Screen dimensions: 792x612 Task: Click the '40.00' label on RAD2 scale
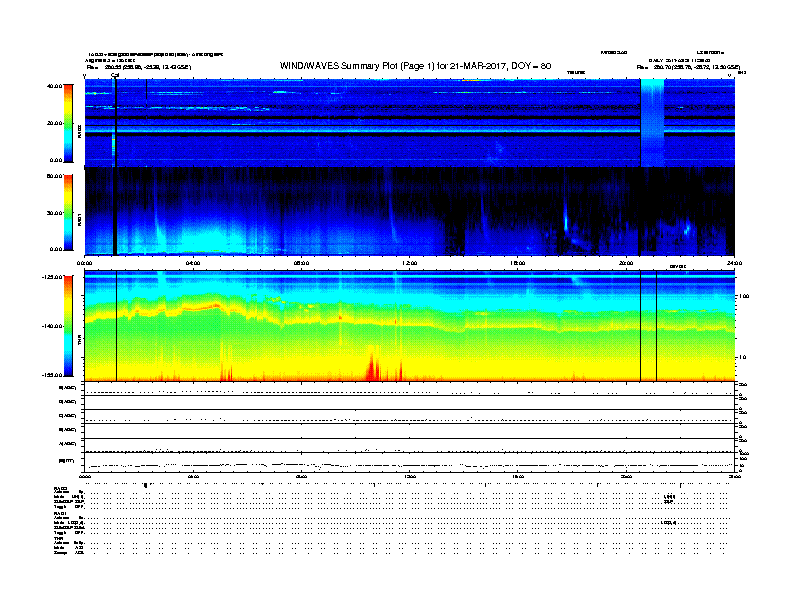coord(55,86)
